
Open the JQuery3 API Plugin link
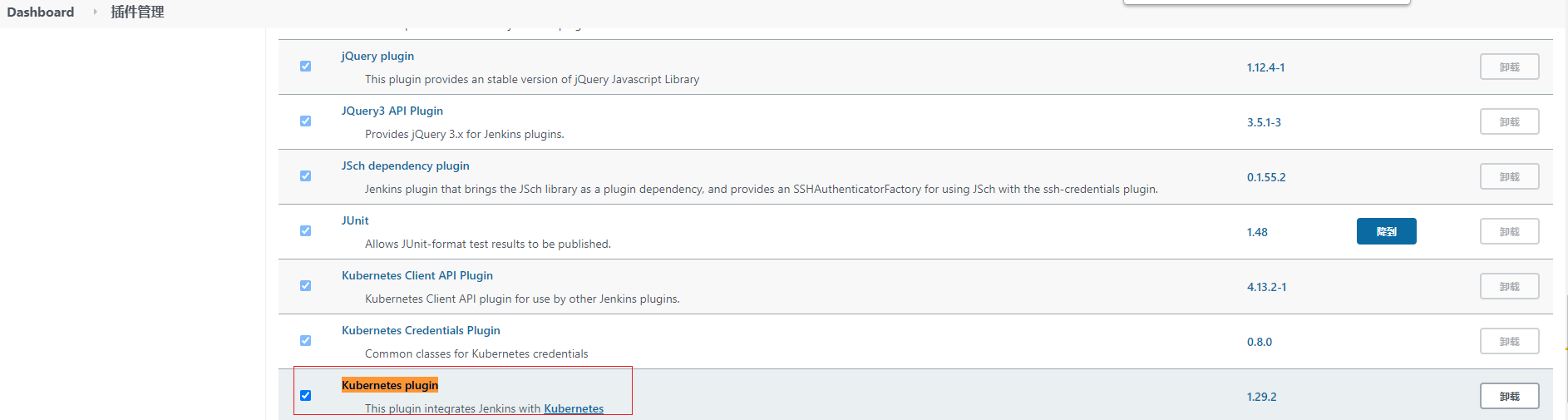[392, 111]
